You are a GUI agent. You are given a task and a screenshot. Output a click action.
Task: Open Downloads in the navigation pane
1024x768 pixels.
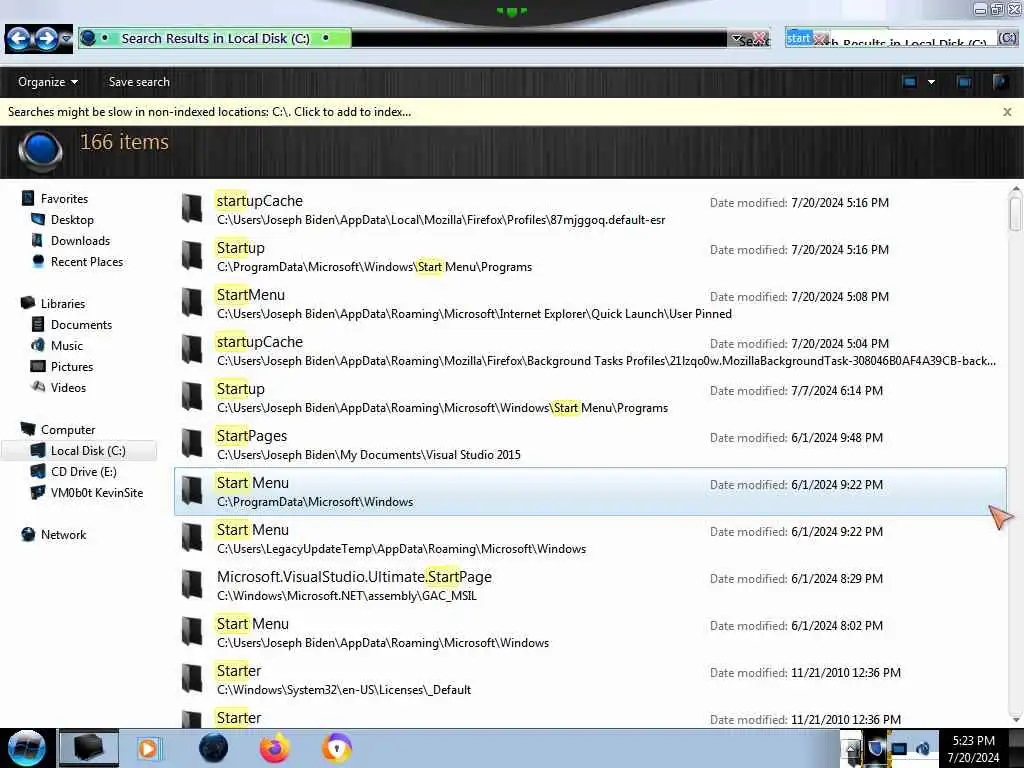80,240
